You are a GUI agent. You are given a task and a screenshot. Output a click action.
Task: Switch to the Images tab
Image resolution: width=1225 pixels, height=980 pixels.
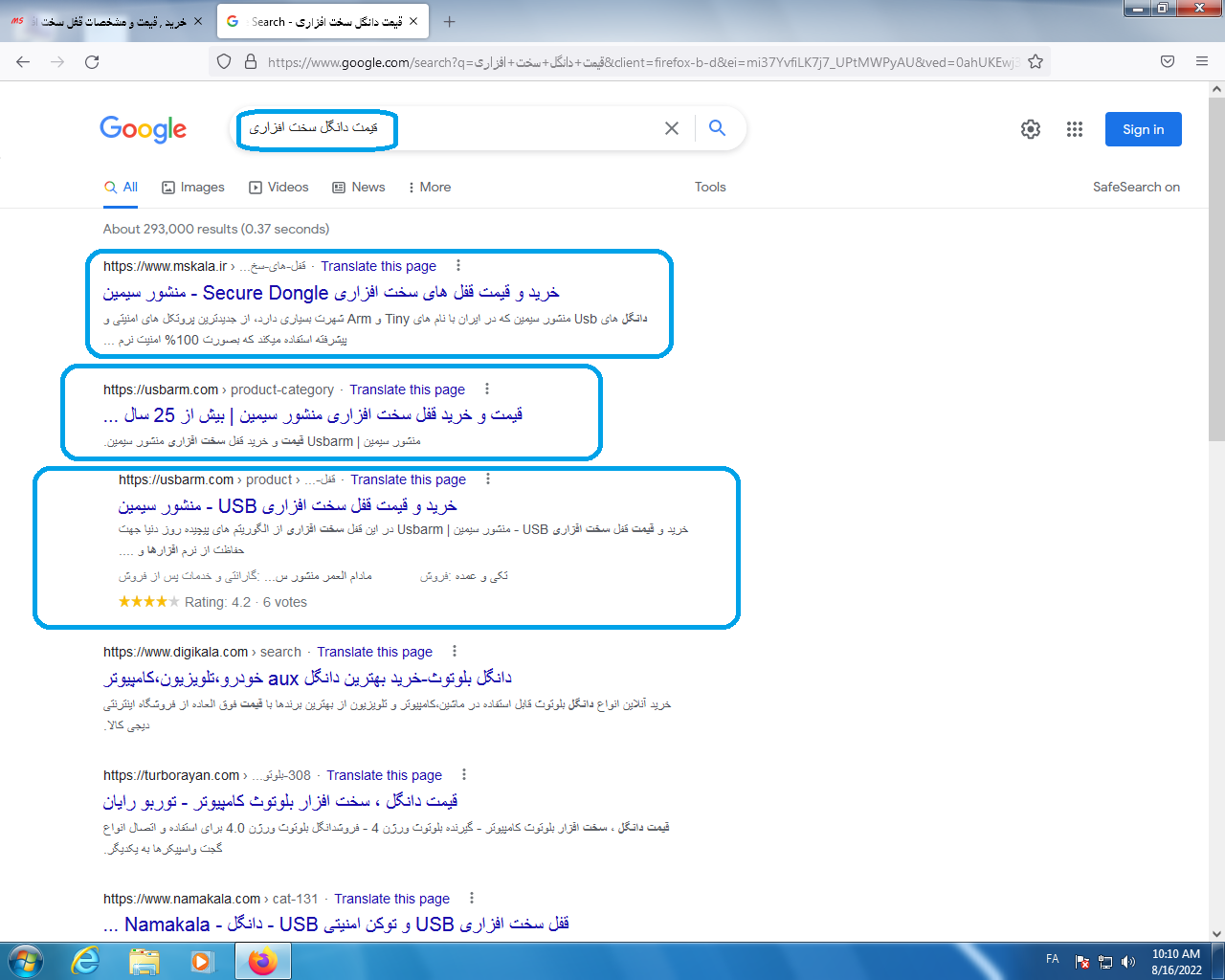(193, 188)
